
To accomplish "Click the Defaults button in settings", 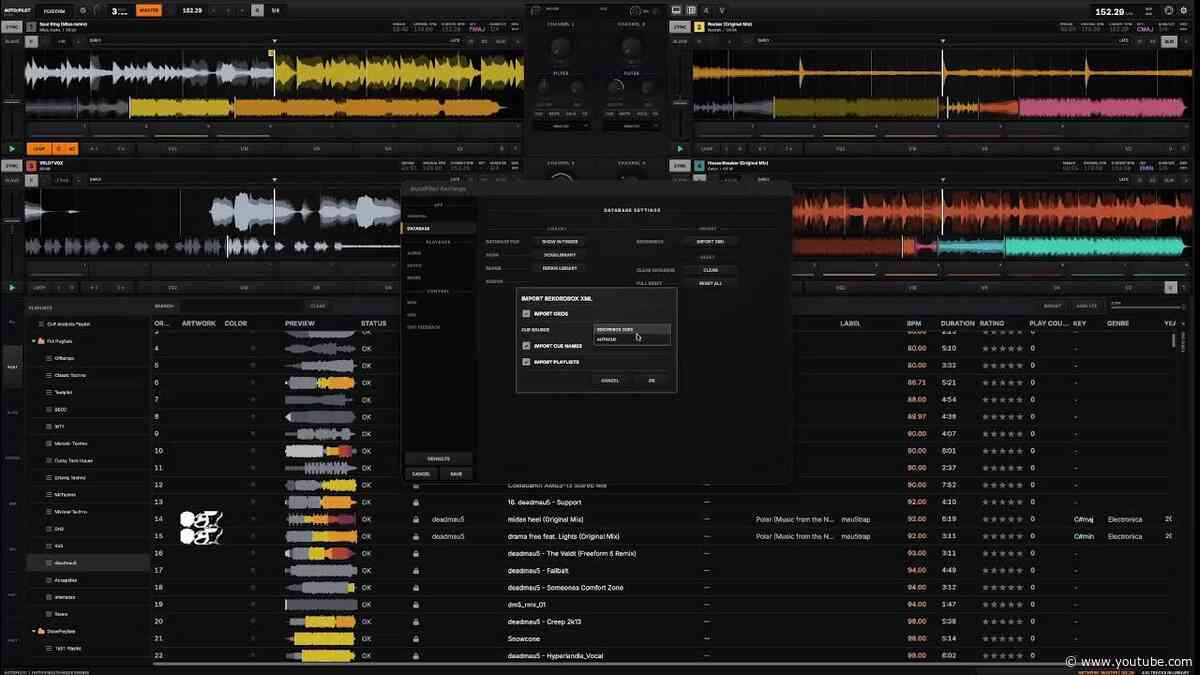I will 438,458.
